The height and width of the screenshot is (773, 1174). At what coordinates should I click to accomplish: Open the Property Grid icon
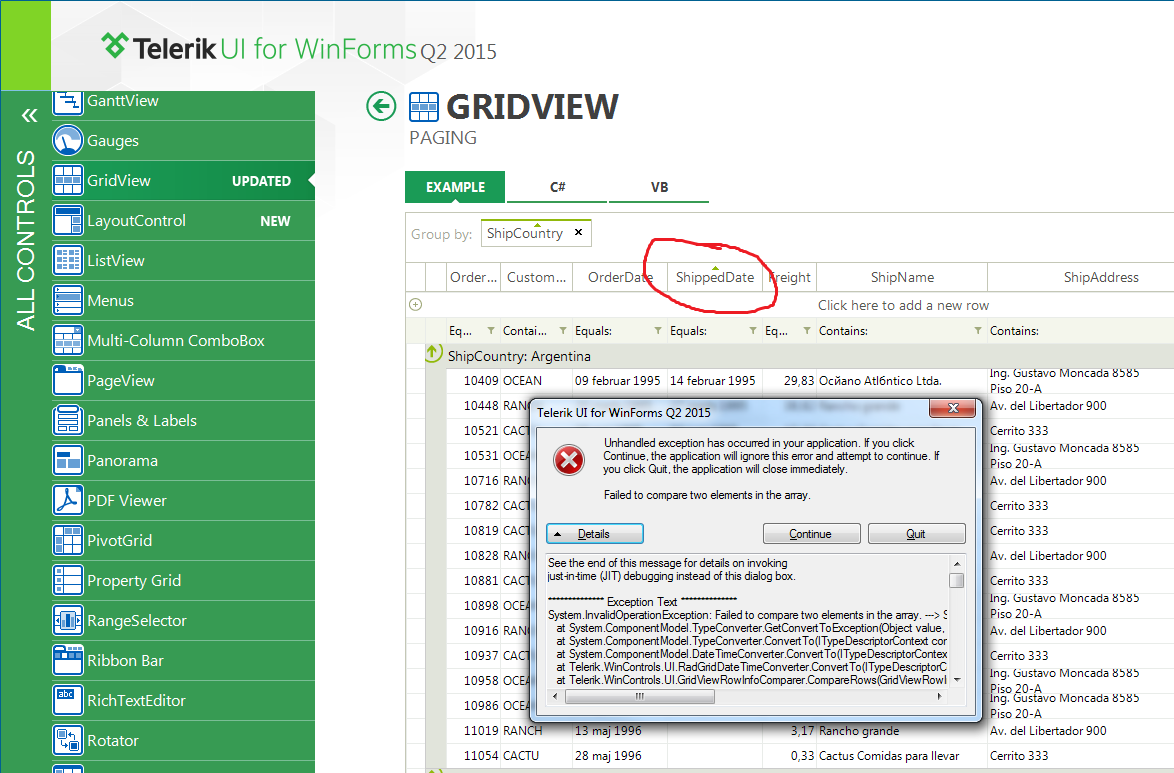coord(67,580)
